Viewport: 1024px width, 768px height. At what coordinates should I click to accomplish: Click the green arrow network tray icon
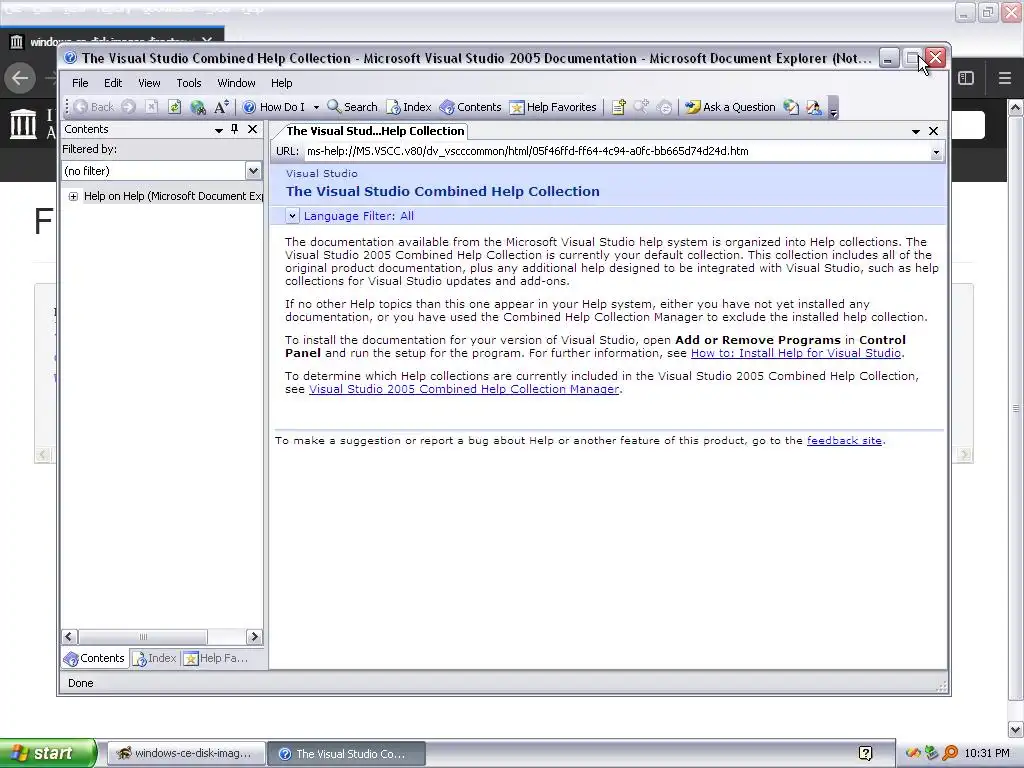932,754
